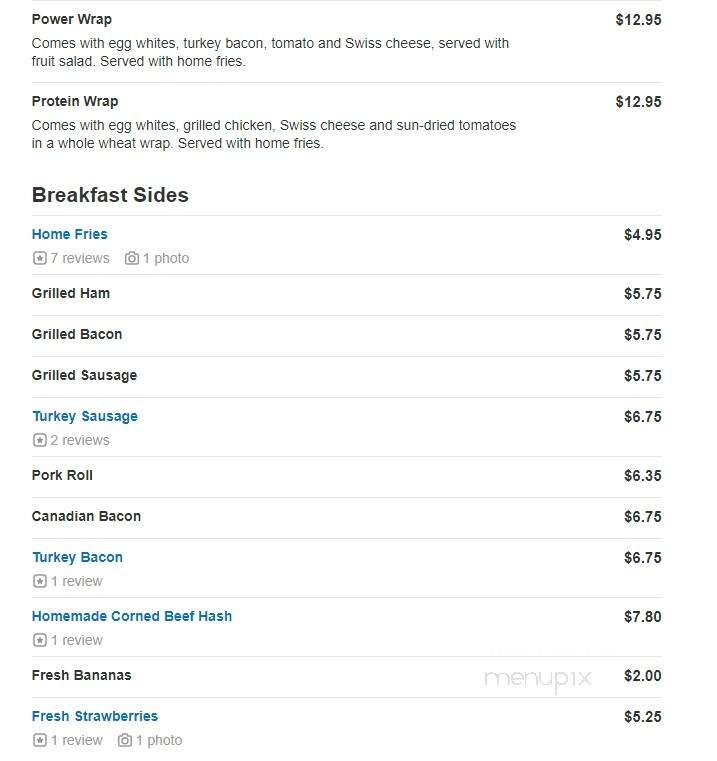This screenshot has width=717, height=761.
Task: Open the Turkey Bacon item link
Action: click(x=77, y=557)
